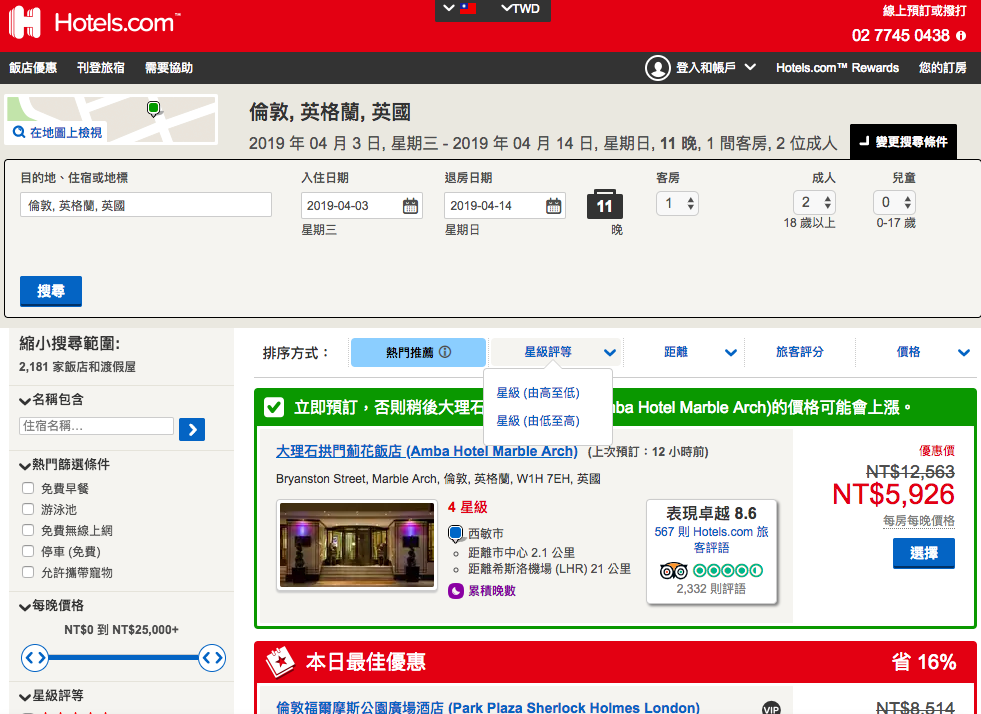Open the 客房 rooms count selector
Viewport: 981px width, 714px height.
pyautogui.click(x=678, y=203)
